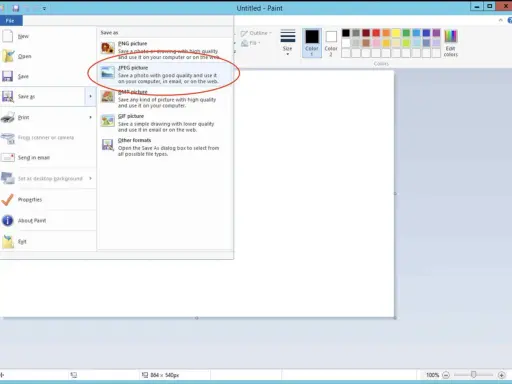Save as GIF picture option
The height and width of the screenshot is (384, 512).
[165, 123]
